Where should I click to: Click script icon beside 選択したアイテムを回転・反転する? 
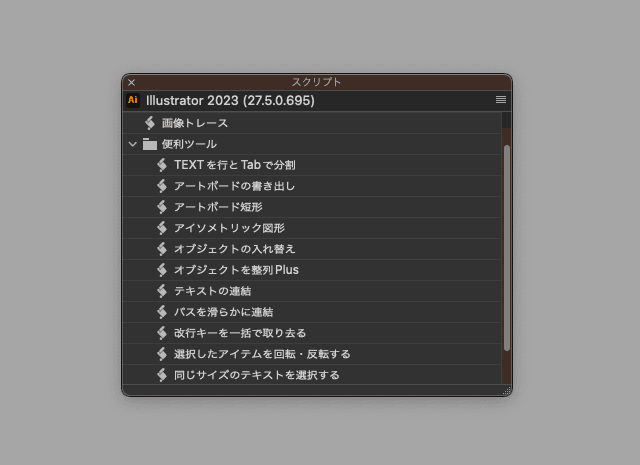point(162,354)
